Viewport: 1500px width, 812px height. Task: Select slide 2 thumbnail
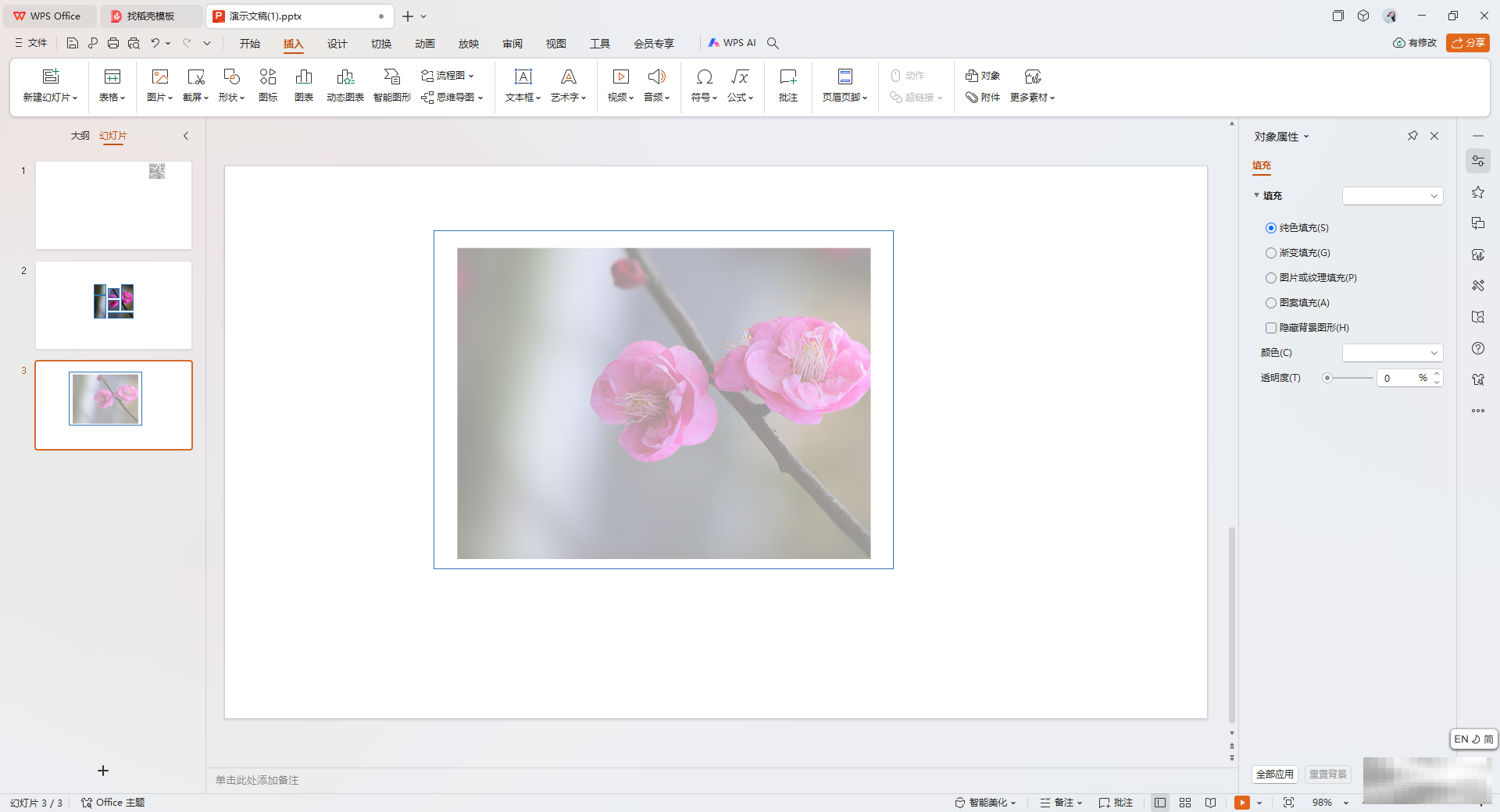pyautogui.click(x=113, y=305)
